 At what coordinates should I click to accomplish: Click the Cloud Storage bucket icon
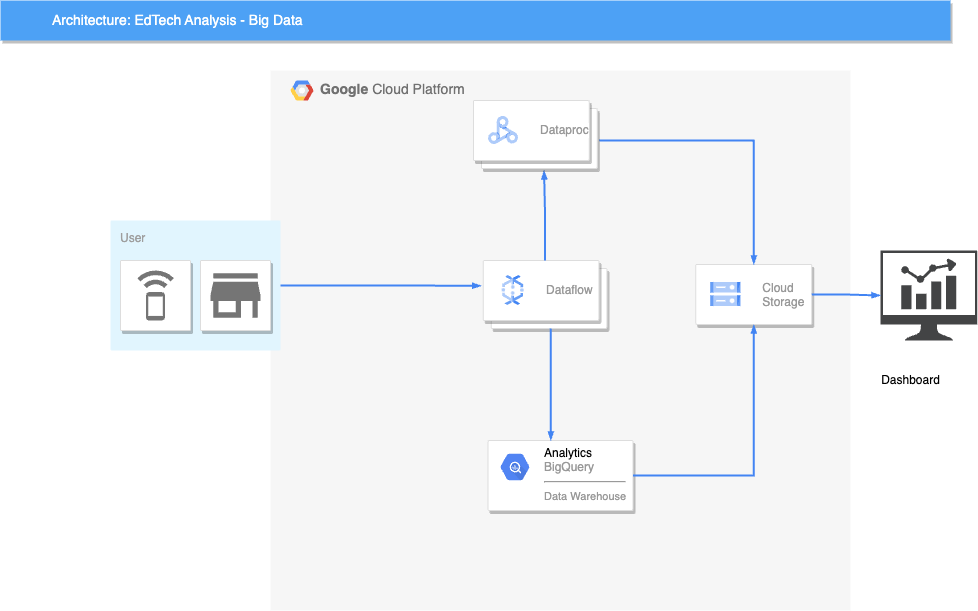(x=725, y=294)
